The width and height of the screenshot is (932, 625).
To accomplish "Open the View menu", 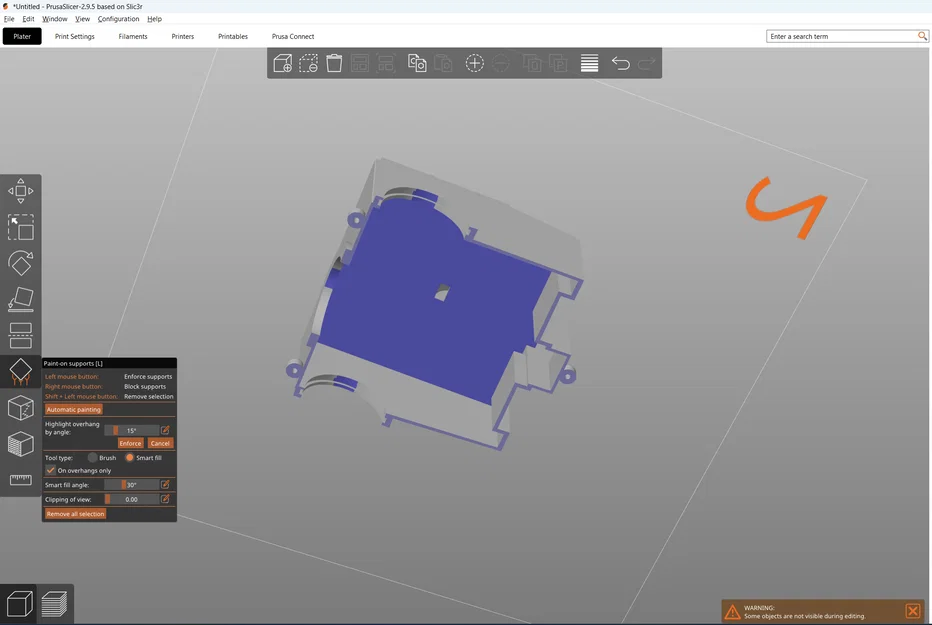I will point(83,19).
